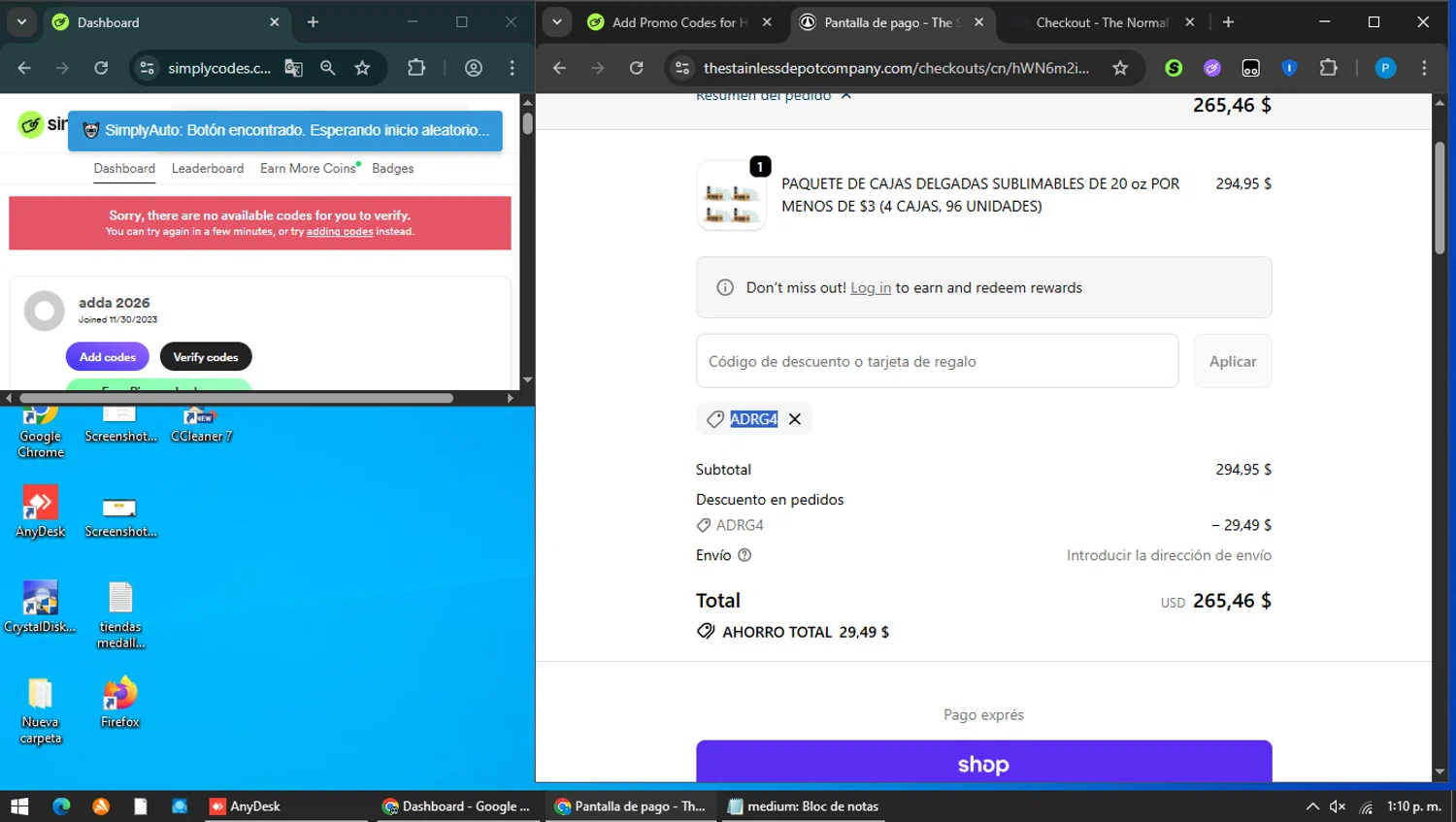This screenshot has width=1456, height=822.
Task: Click the green SimplyCodes extension icon
Action: coord(1174,68)
